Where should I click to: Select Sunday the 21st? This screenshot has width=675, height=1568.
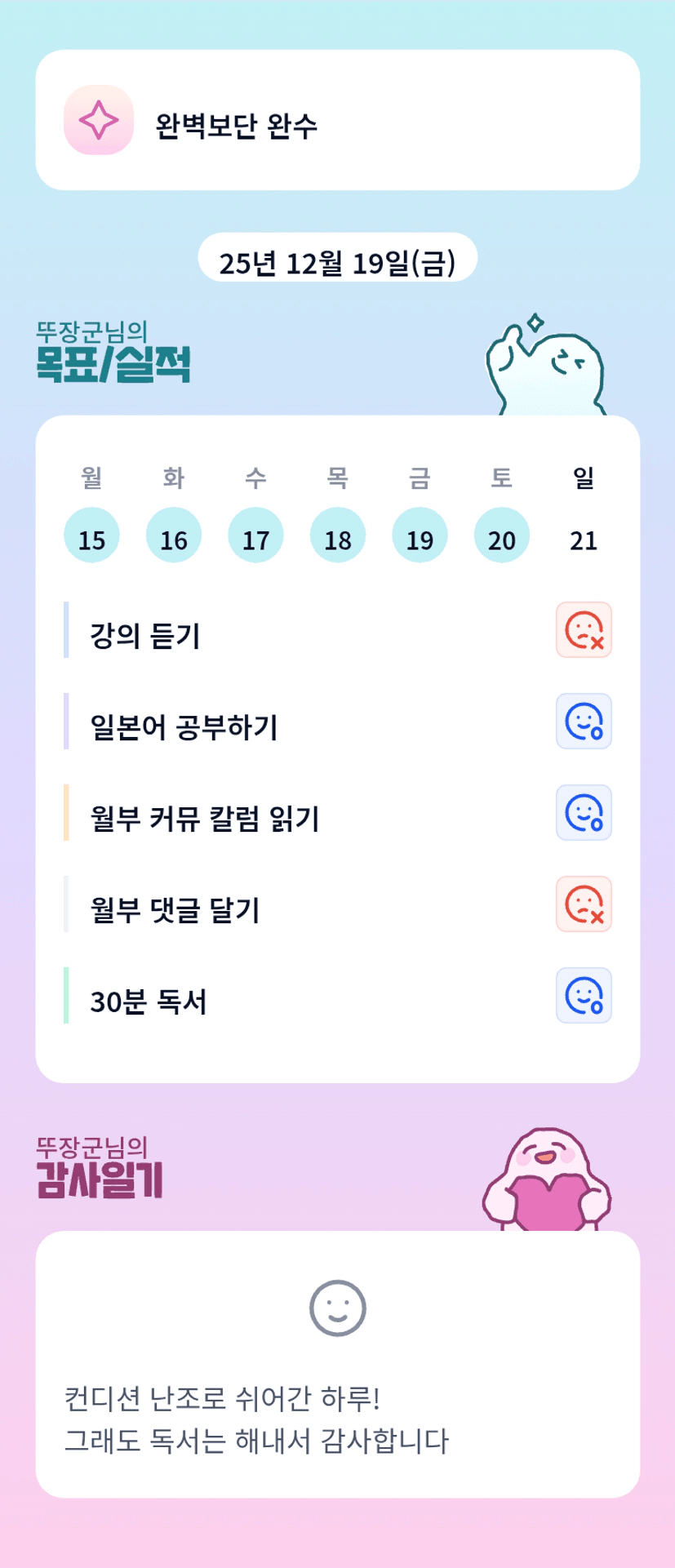pyautogui.click(x=584, y=539)
